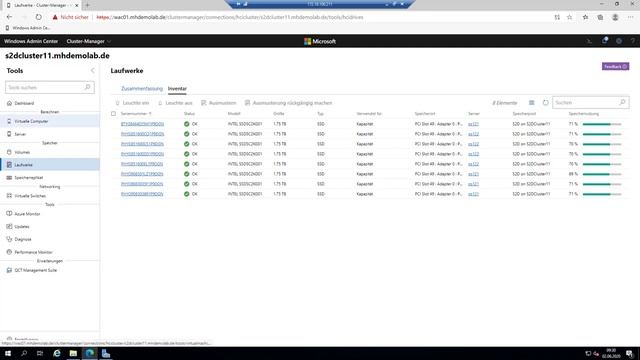Sort by the Speicherpool column header
Viewport: 640px width, 360px height.
(524, 113)
